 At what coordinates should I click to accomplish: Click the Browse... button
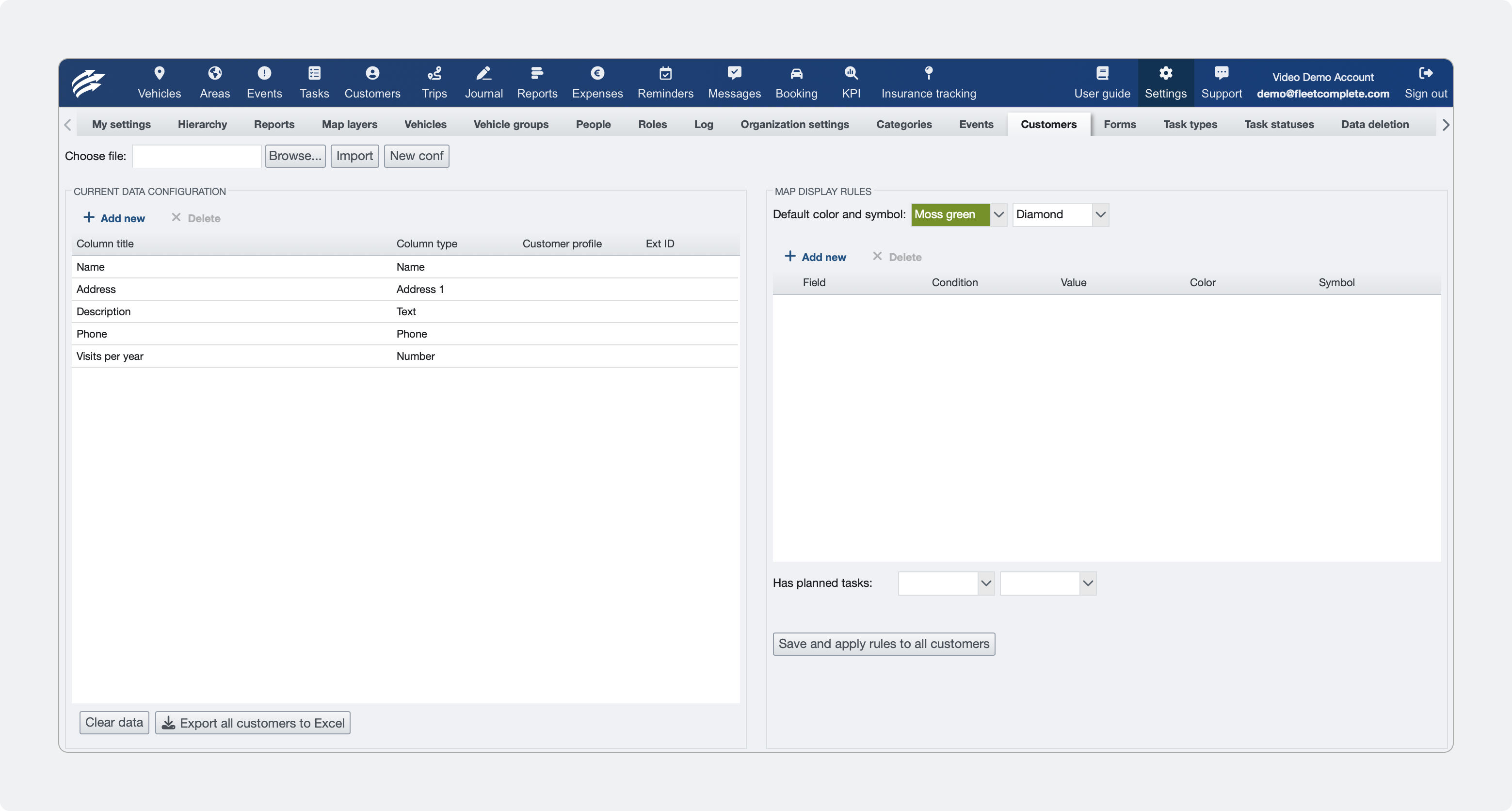click(295, 156)
